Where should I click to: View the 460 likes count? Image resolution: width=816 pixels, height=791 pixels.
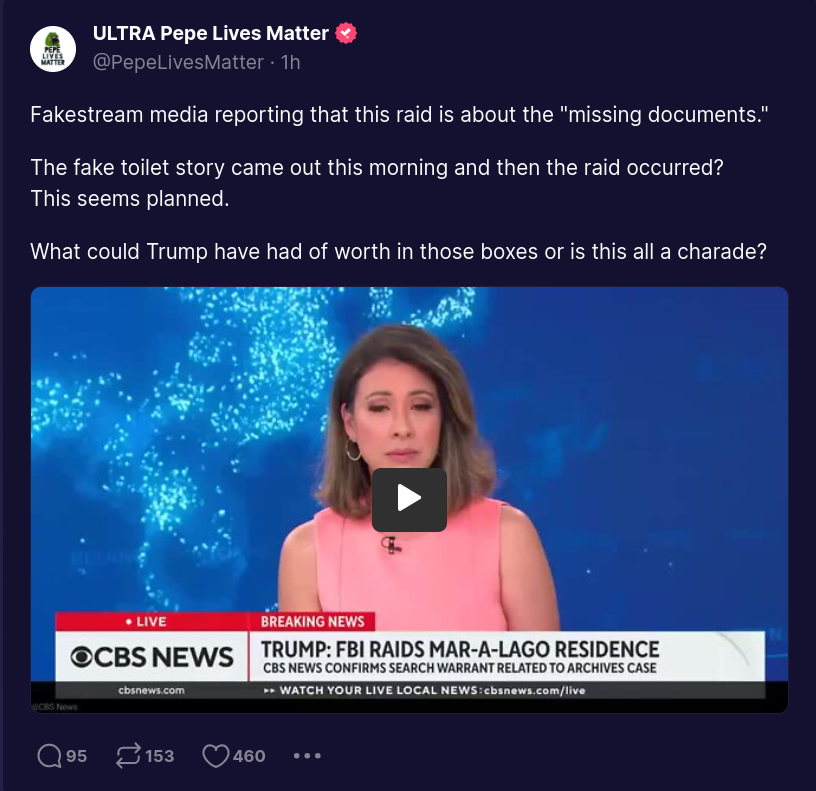(x=249, y=756)
